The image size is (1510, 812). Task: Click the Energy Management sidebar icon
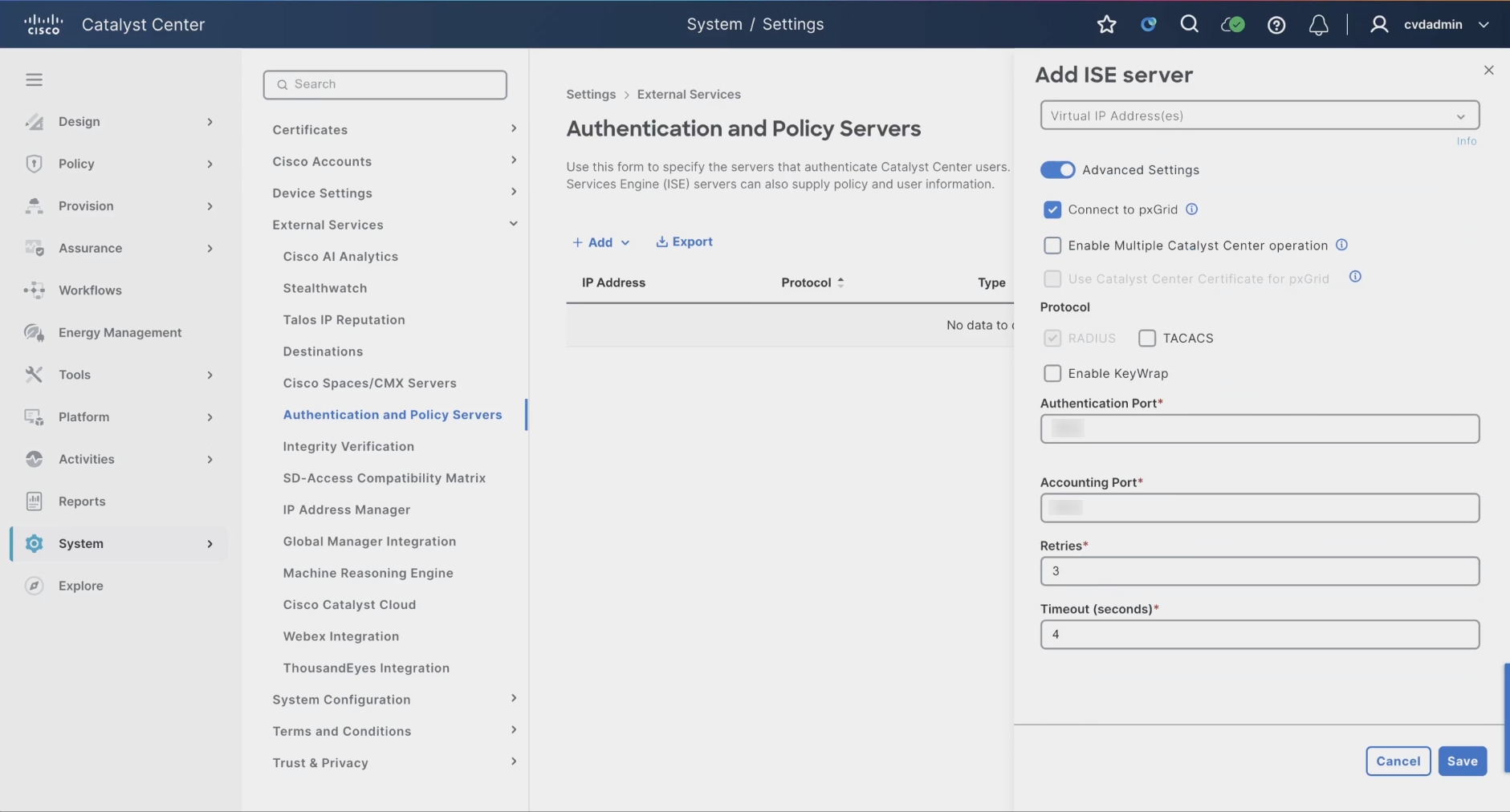point(34,332)
